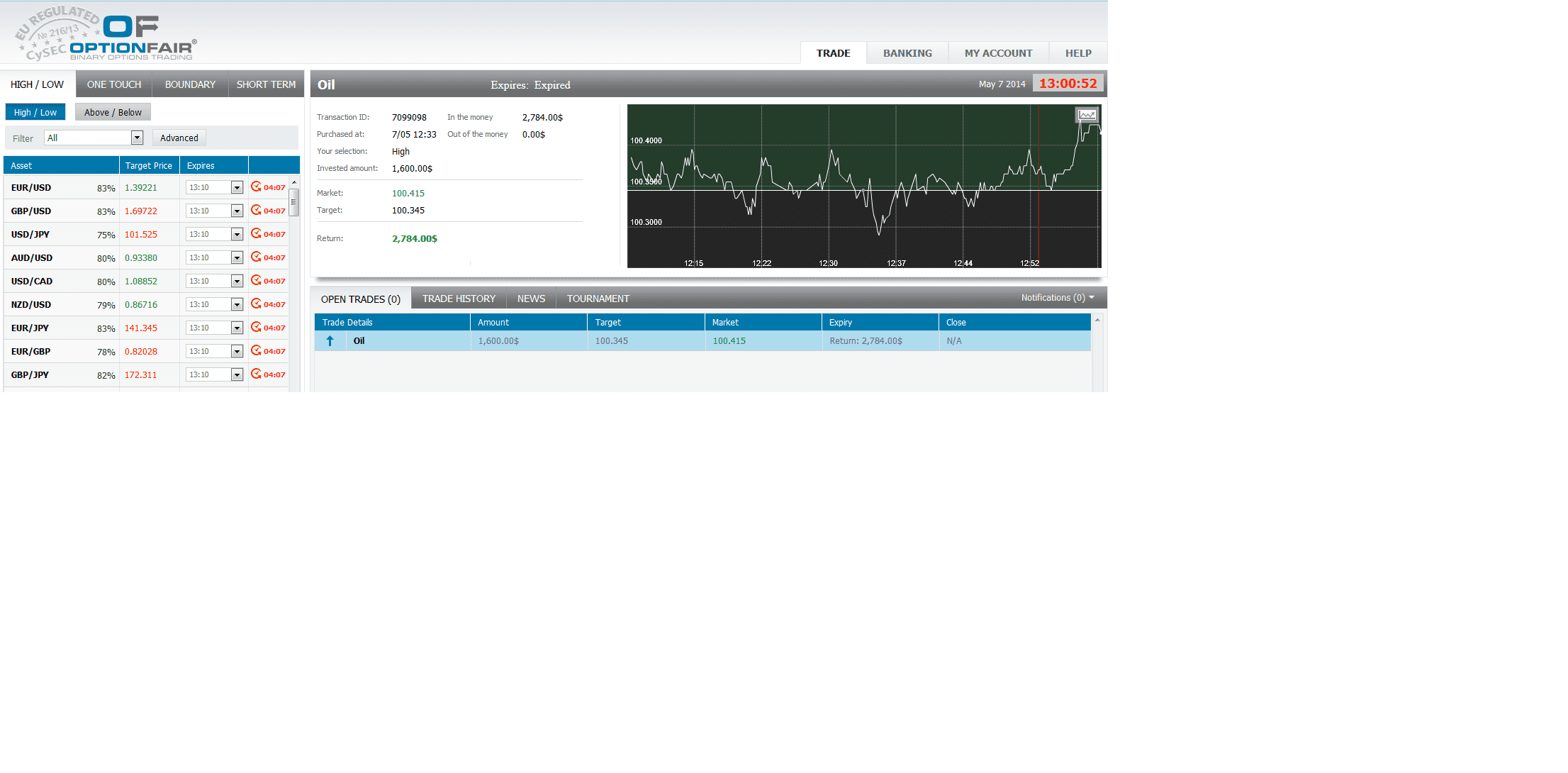Click the NZD/USD countdown clock icon
This screenshot has height=773, width=1568.
[256, 304]
